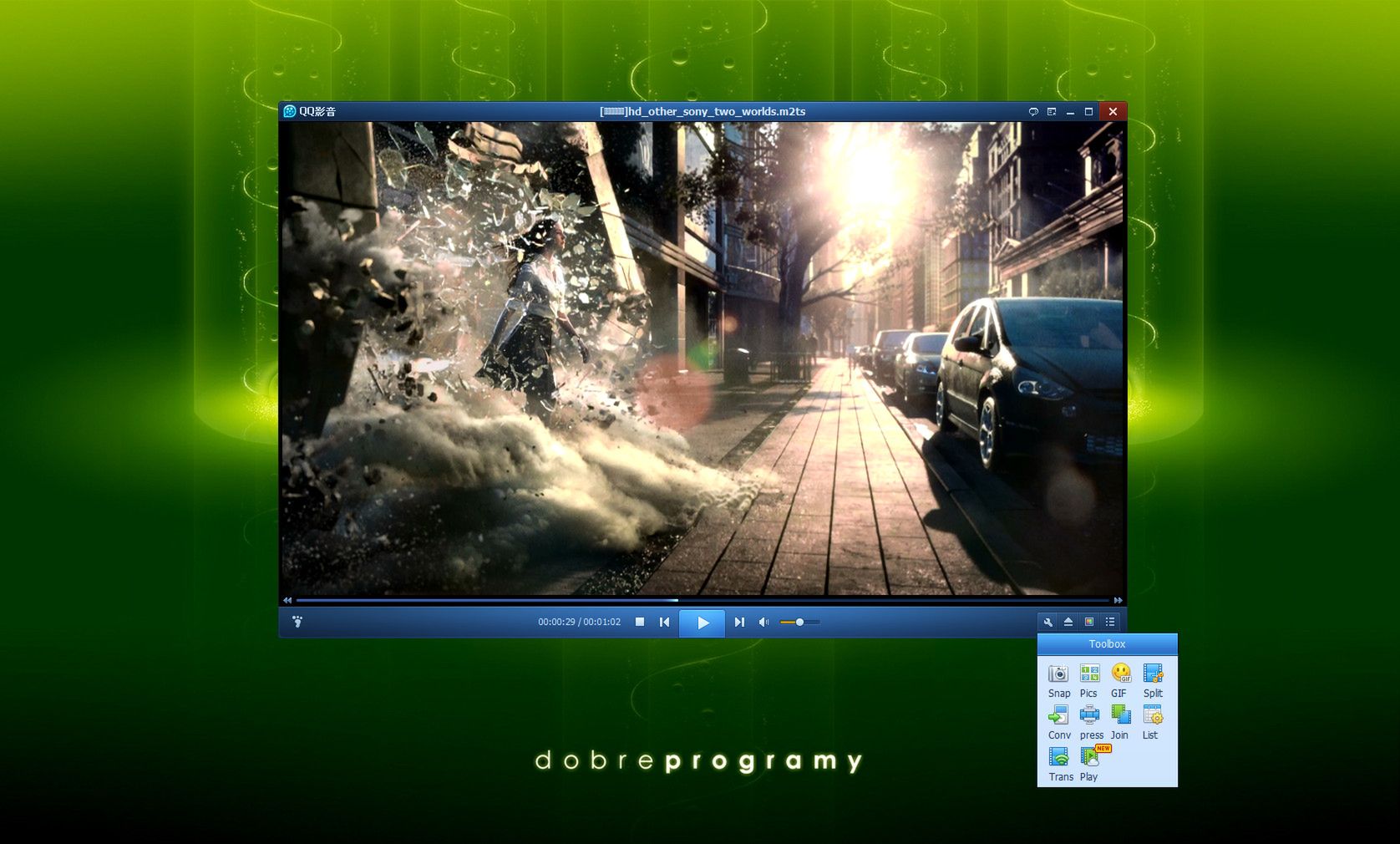
Task: Launch the GIF creation tool
Action: [1120, 681]
